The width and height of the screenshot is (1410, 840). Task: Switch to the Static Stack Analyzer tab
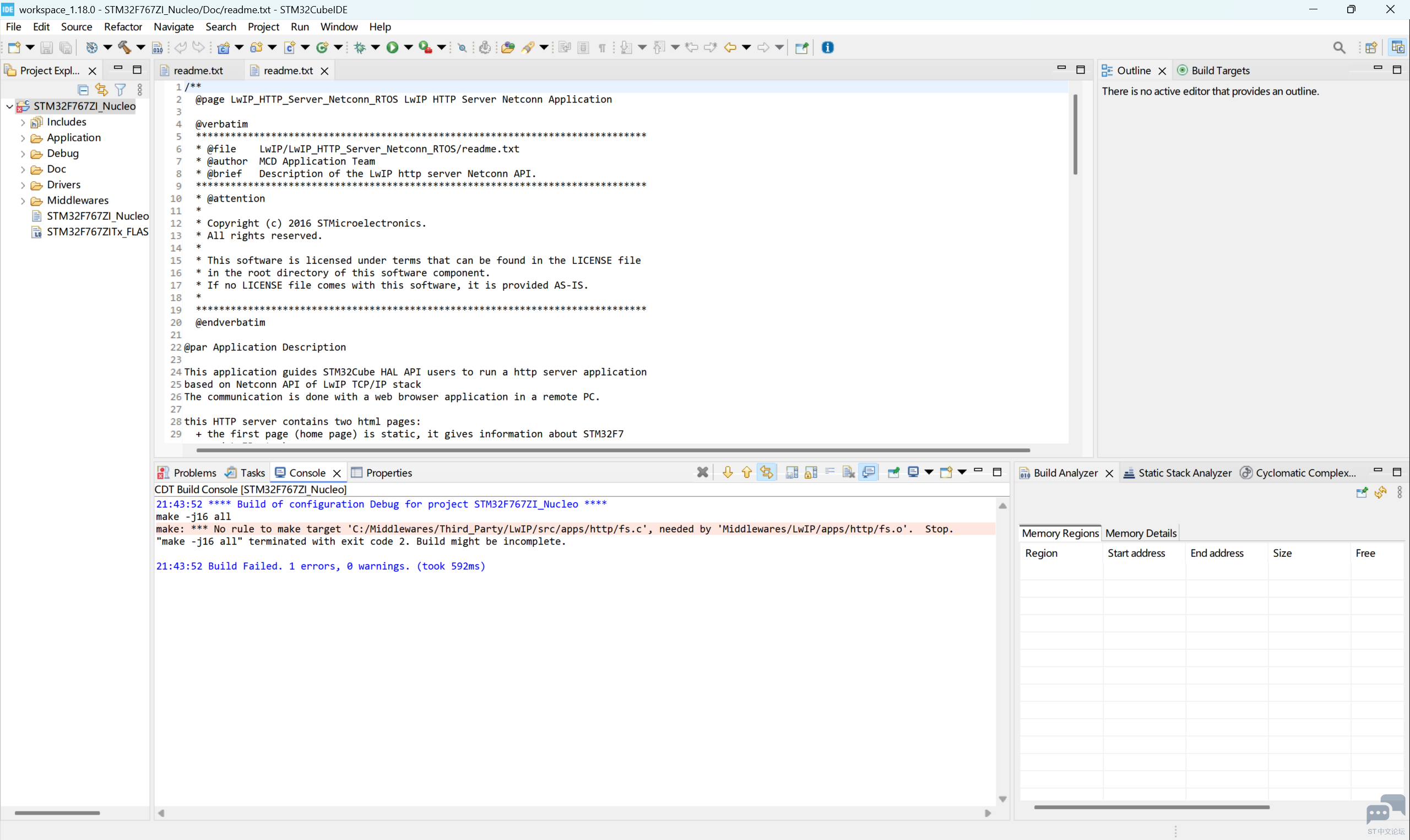pos(1178,473)
